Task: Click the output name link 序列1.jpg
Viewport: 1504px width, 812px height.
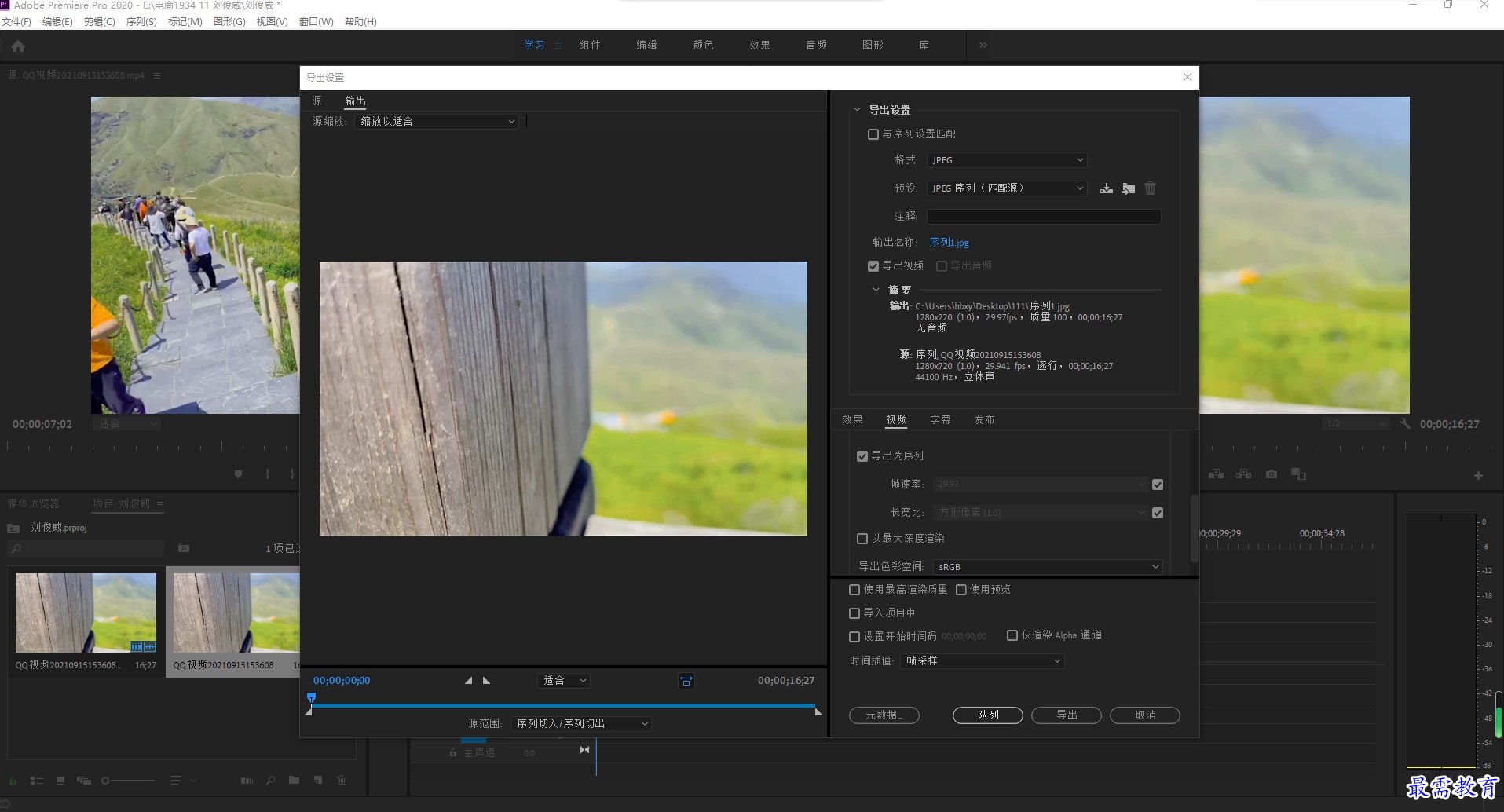Action: [x=949, y=243]
